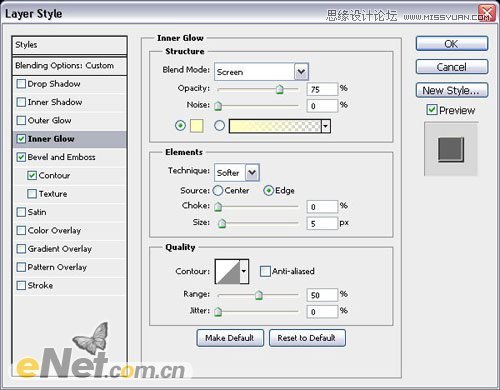
Task: Open Blending Options: Custom
Action: pos(69,66)
